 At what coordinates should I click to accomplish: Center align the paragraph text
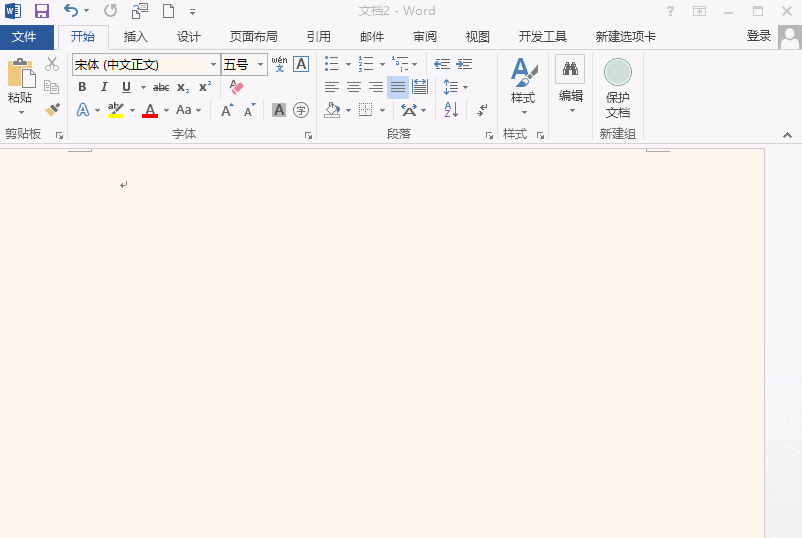pyautogui.click(x=354, y=87)
